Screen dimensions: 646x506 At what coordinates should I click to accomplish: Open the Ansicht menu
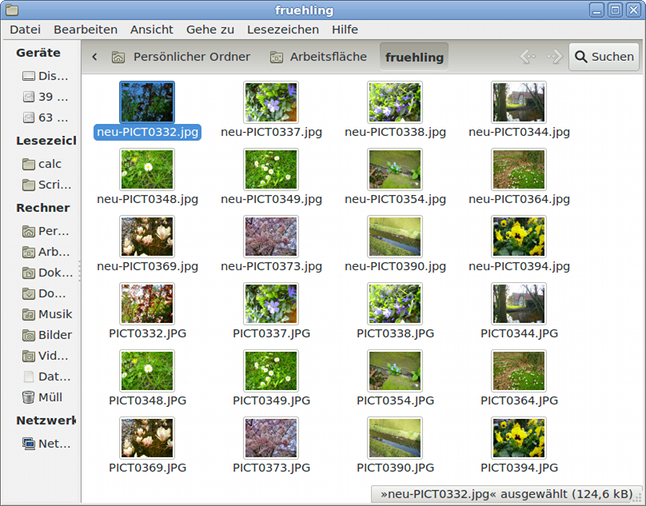pyautogui.click(x=151, y=30)
